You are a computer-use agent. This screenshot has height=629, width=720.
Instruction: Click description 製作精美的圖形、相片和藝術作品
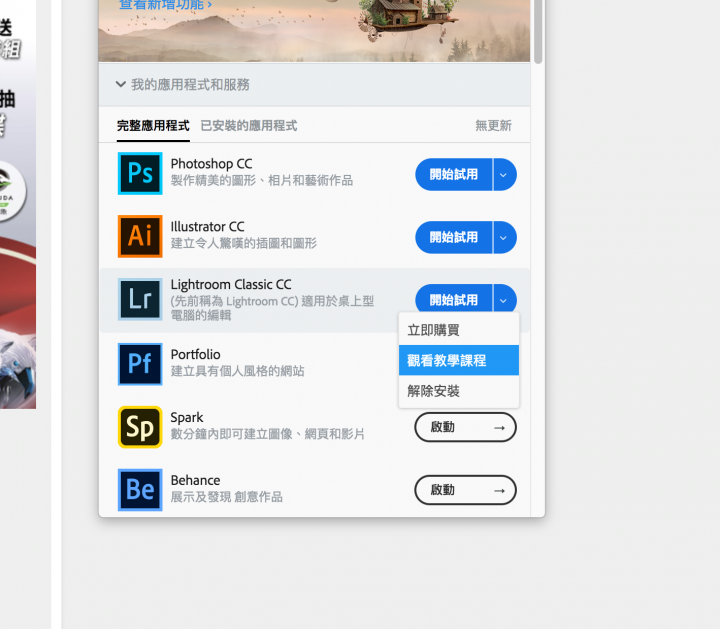point(262,180)
